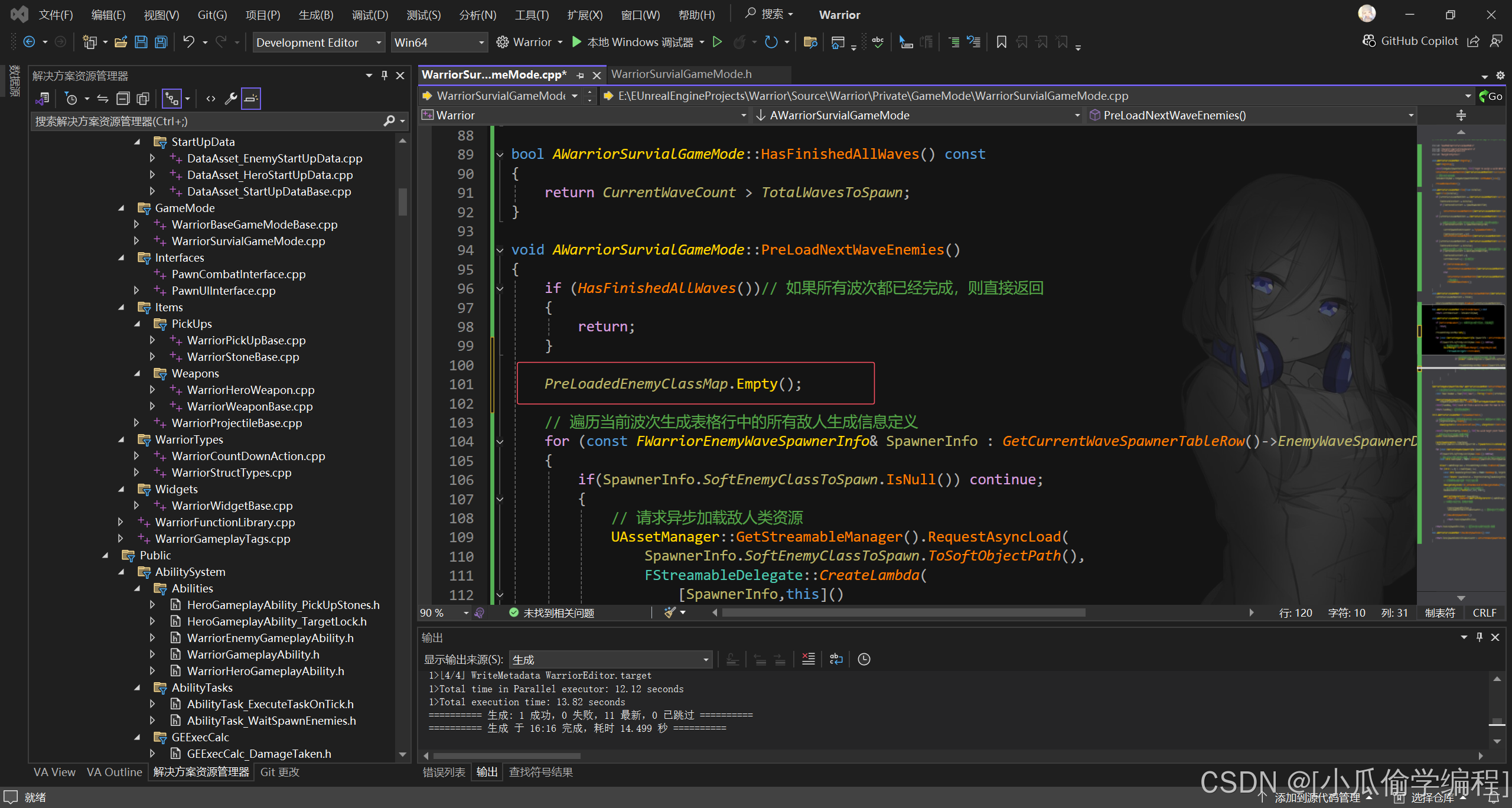Open the 错误列表 error list tab
This screenshot has width=1512, height=808.
444,772
